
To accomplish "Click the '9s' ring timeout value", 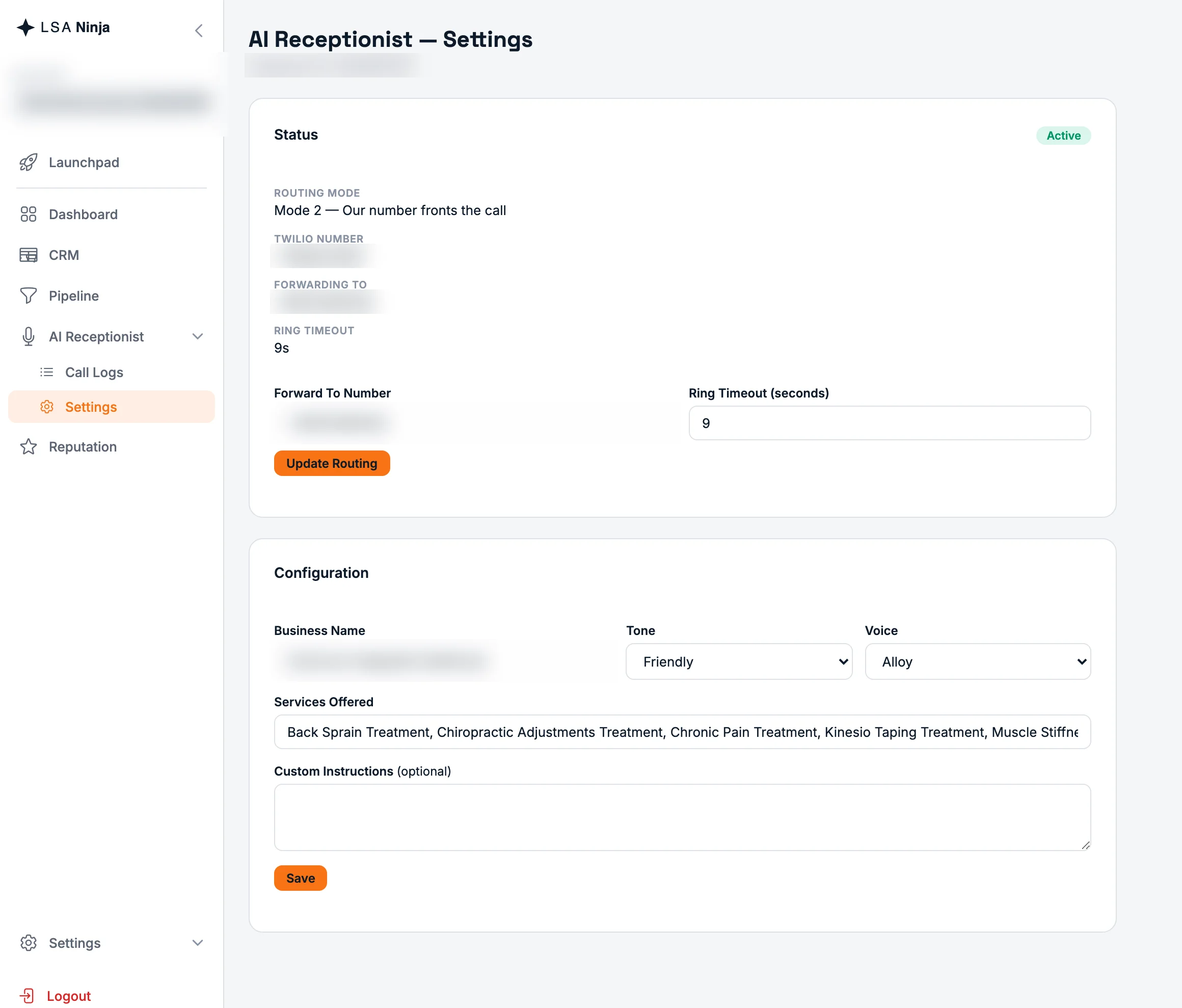I will point(281,348).
